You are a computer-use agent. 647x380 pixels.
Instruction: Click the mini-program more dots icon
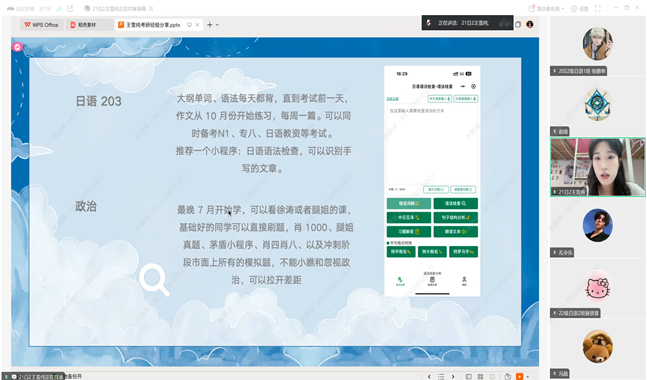[x=463, y=86]
